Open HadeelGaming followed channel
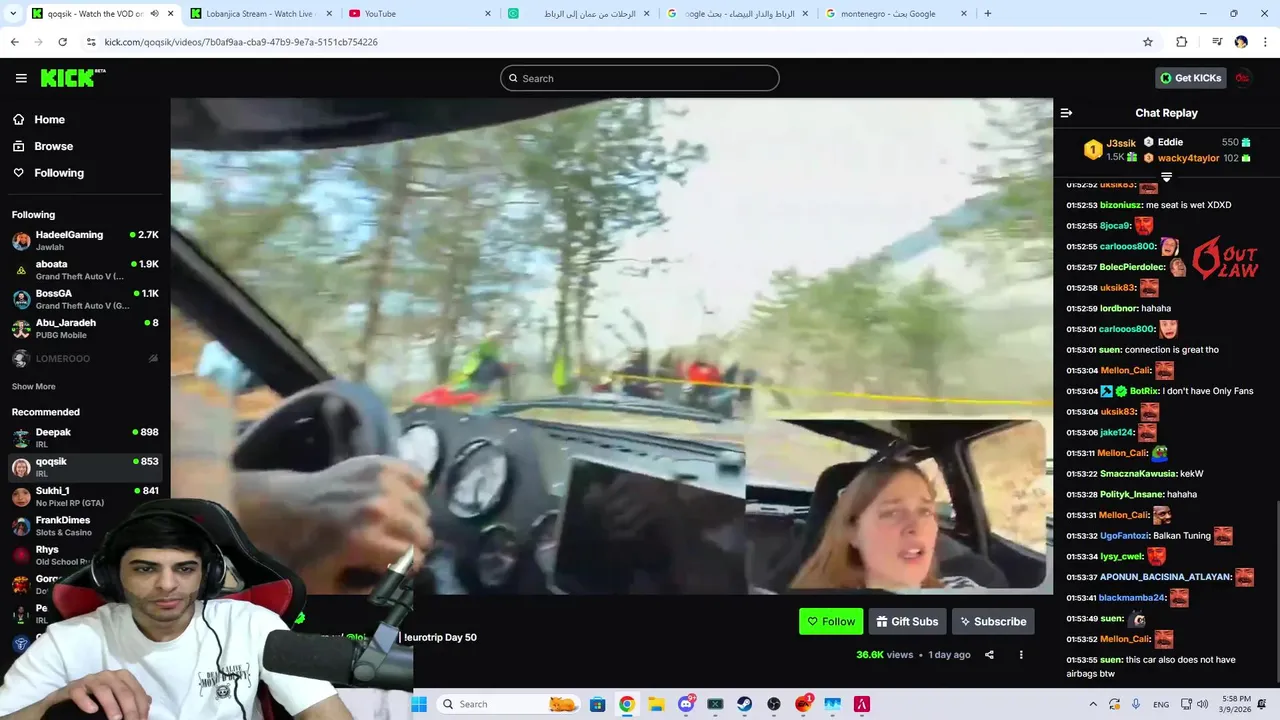The height and width of the screenshot is (720, 1280). [x=85, y=240]
